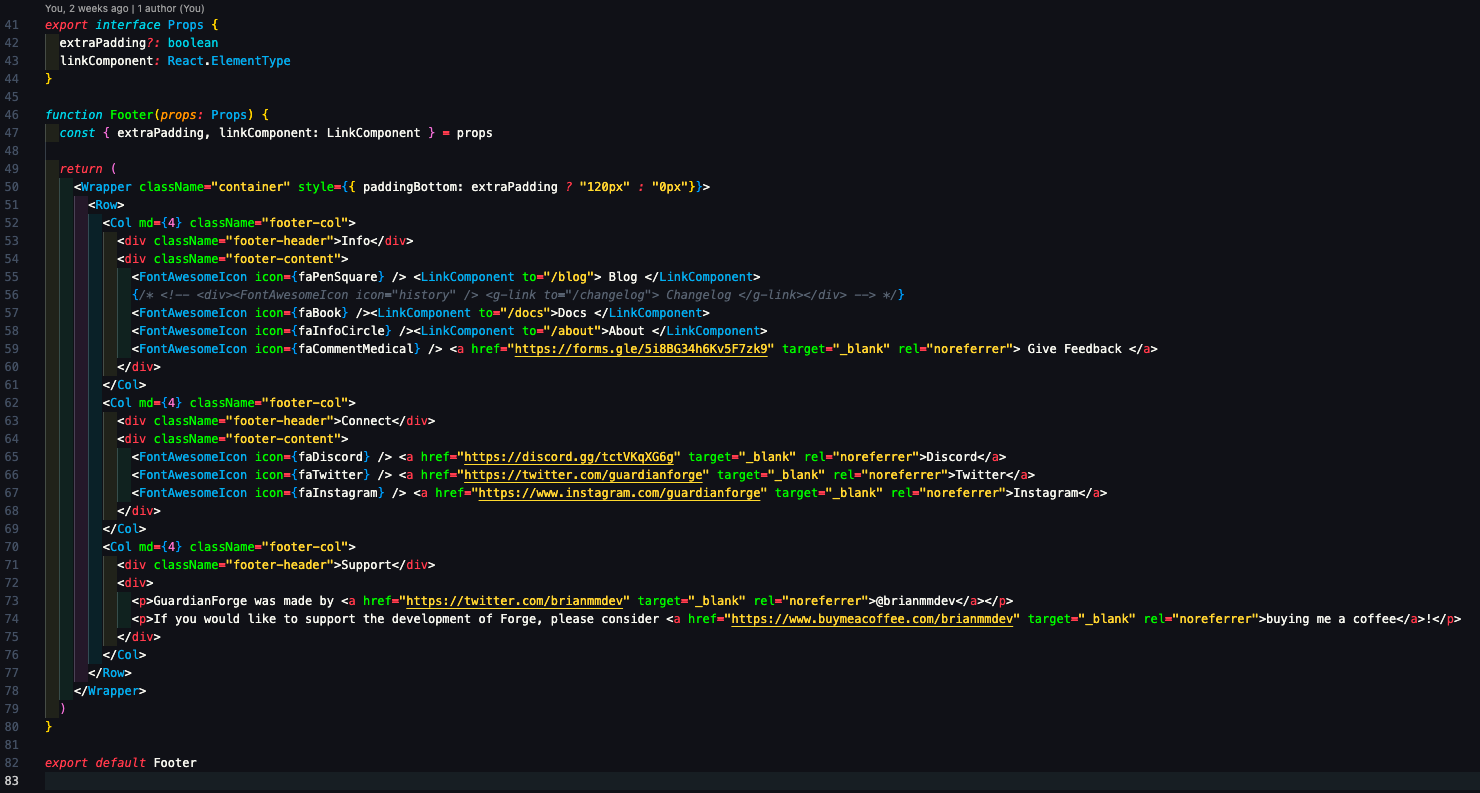The height and width of the screenshot is (793, 1480).
Task: Click the closing '</Wrapper>' tag on line 78
Action: (110, 691)
